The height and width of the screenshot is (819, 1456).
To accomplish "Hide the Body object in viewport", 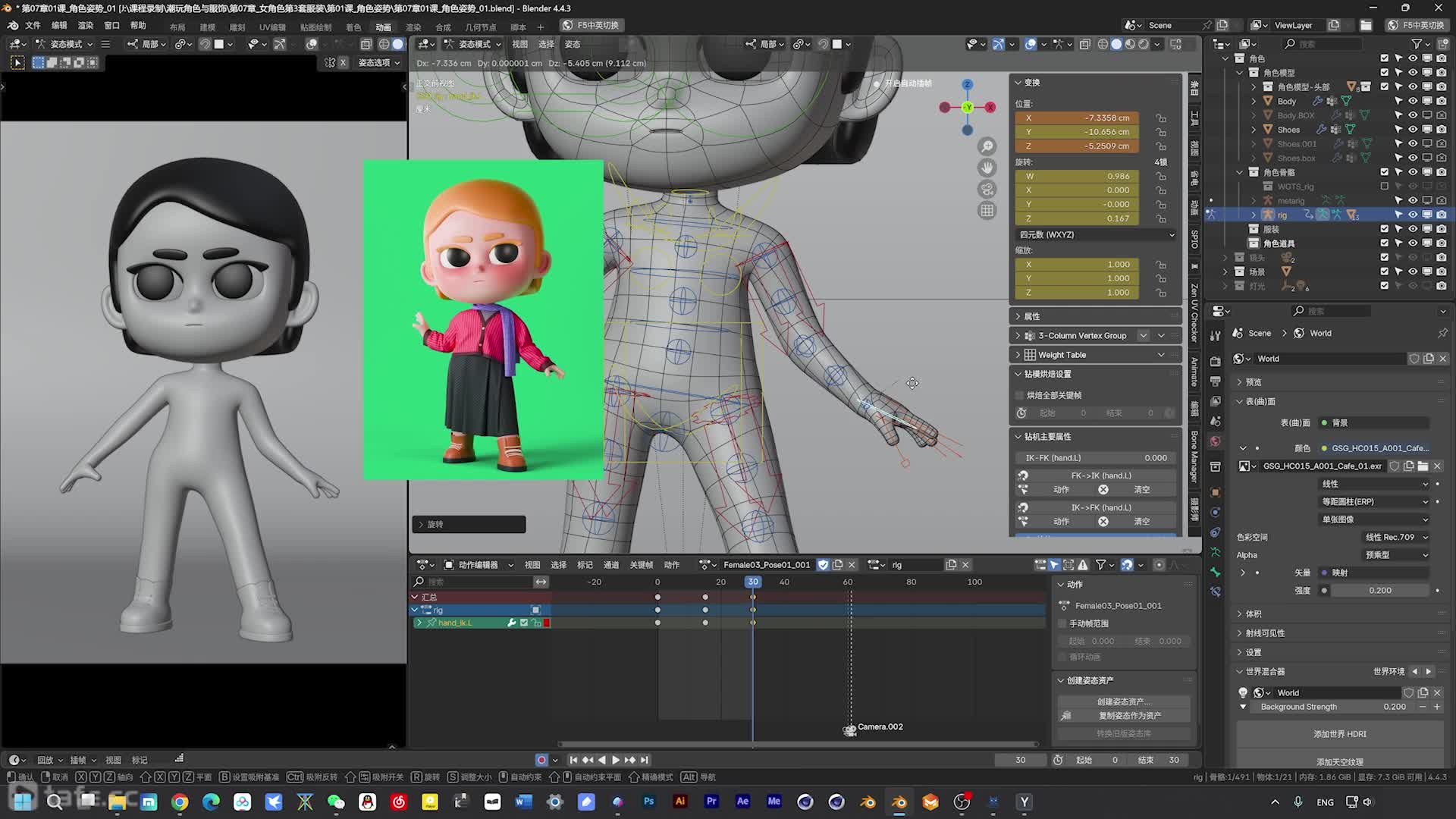I will click(1413, 101).
